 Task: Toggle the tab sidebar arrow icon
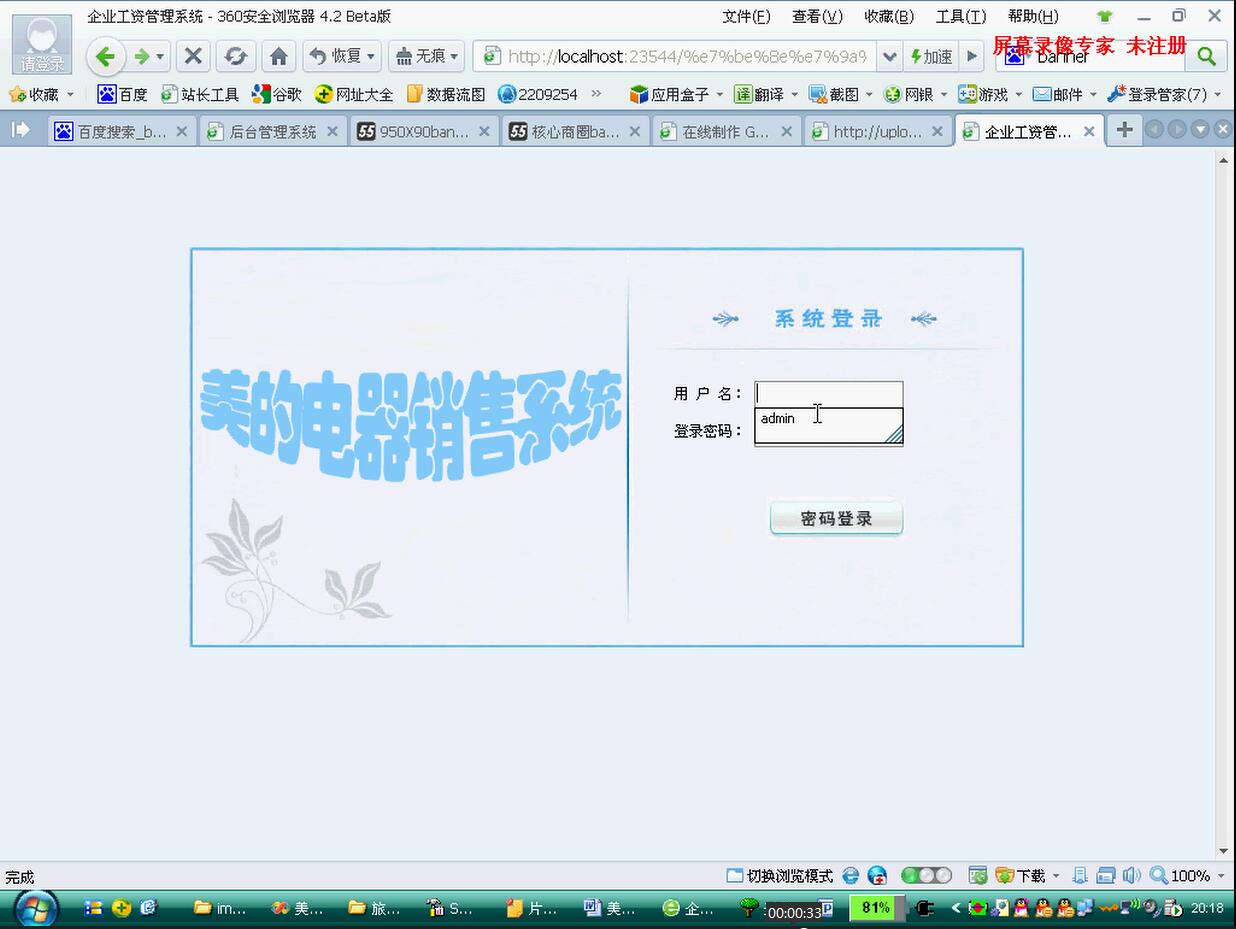20,130
